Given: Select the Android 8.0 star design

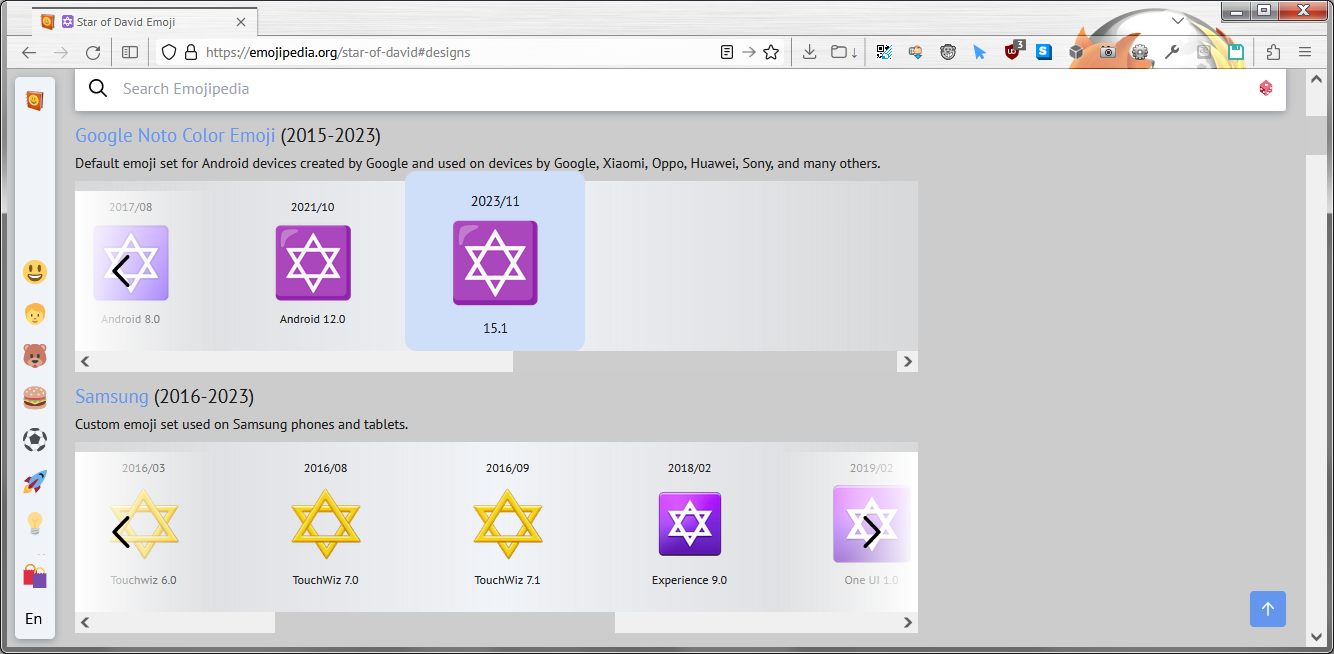Looking at the screenshot, I should coord(131,263).
